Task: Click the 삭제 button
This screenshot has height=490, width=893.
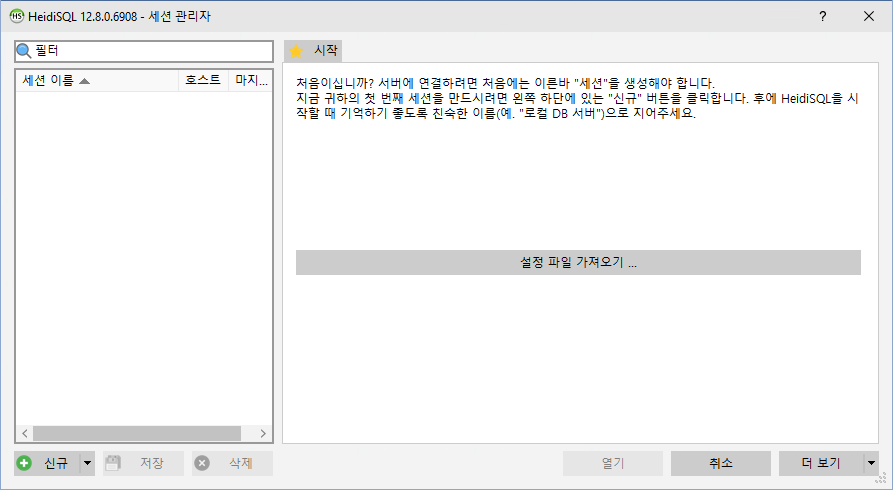Action: pos(232,463)
